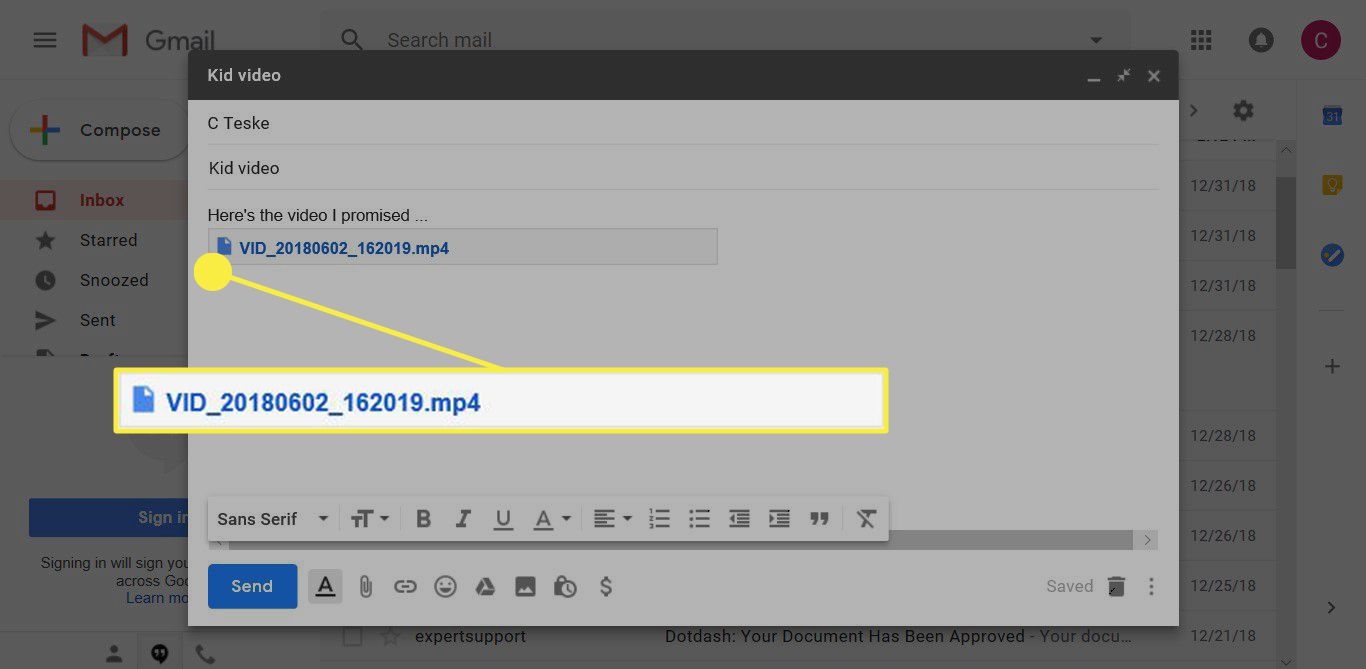Open more compose options menu

pos(1151,587)
